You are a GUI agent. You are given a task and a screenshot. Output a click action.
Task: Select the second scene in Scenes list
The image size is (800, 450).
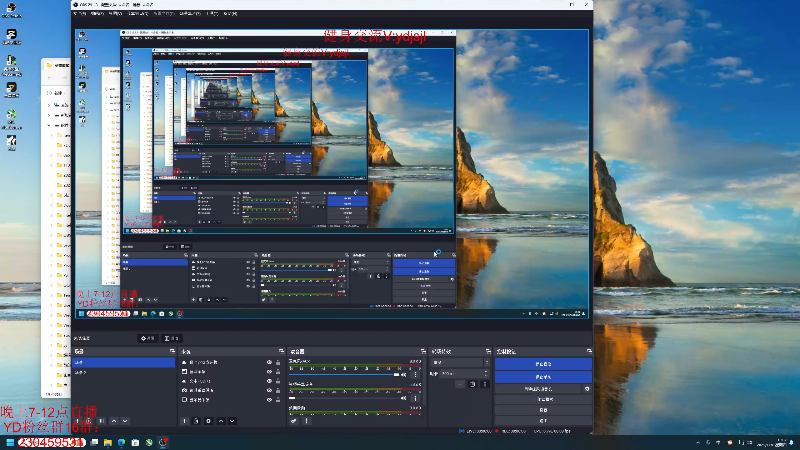pos(124,372)
